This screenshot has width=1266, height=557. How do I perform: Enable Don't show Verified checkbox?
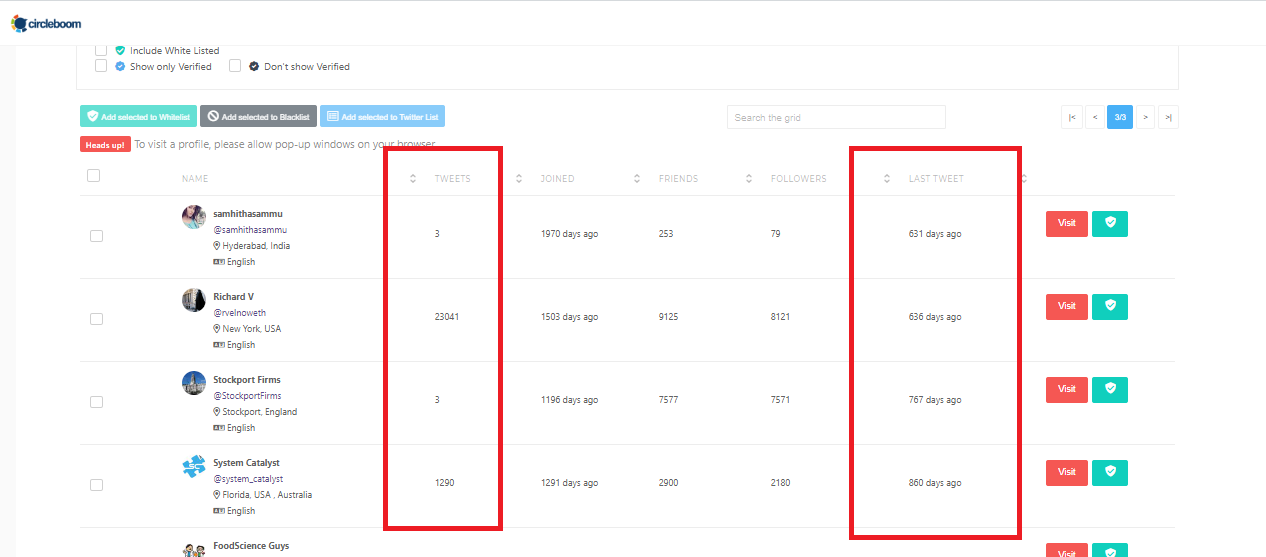(235, 66)
